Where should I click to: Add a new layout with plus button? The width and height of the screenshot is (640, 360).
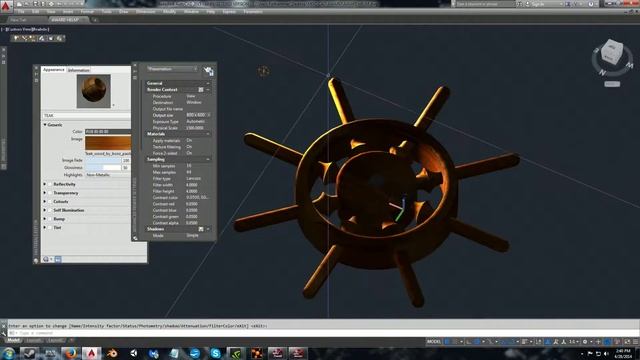point(72,340)
